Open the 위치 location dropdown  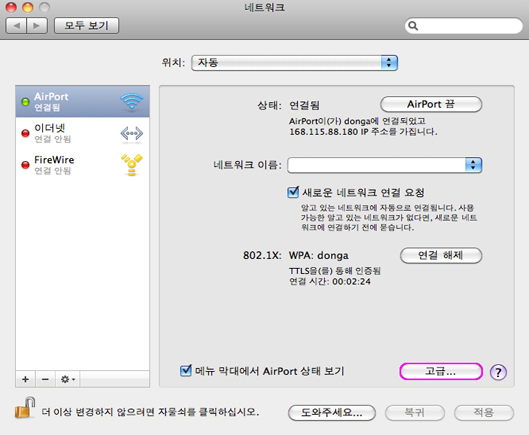tap(295, 63)
